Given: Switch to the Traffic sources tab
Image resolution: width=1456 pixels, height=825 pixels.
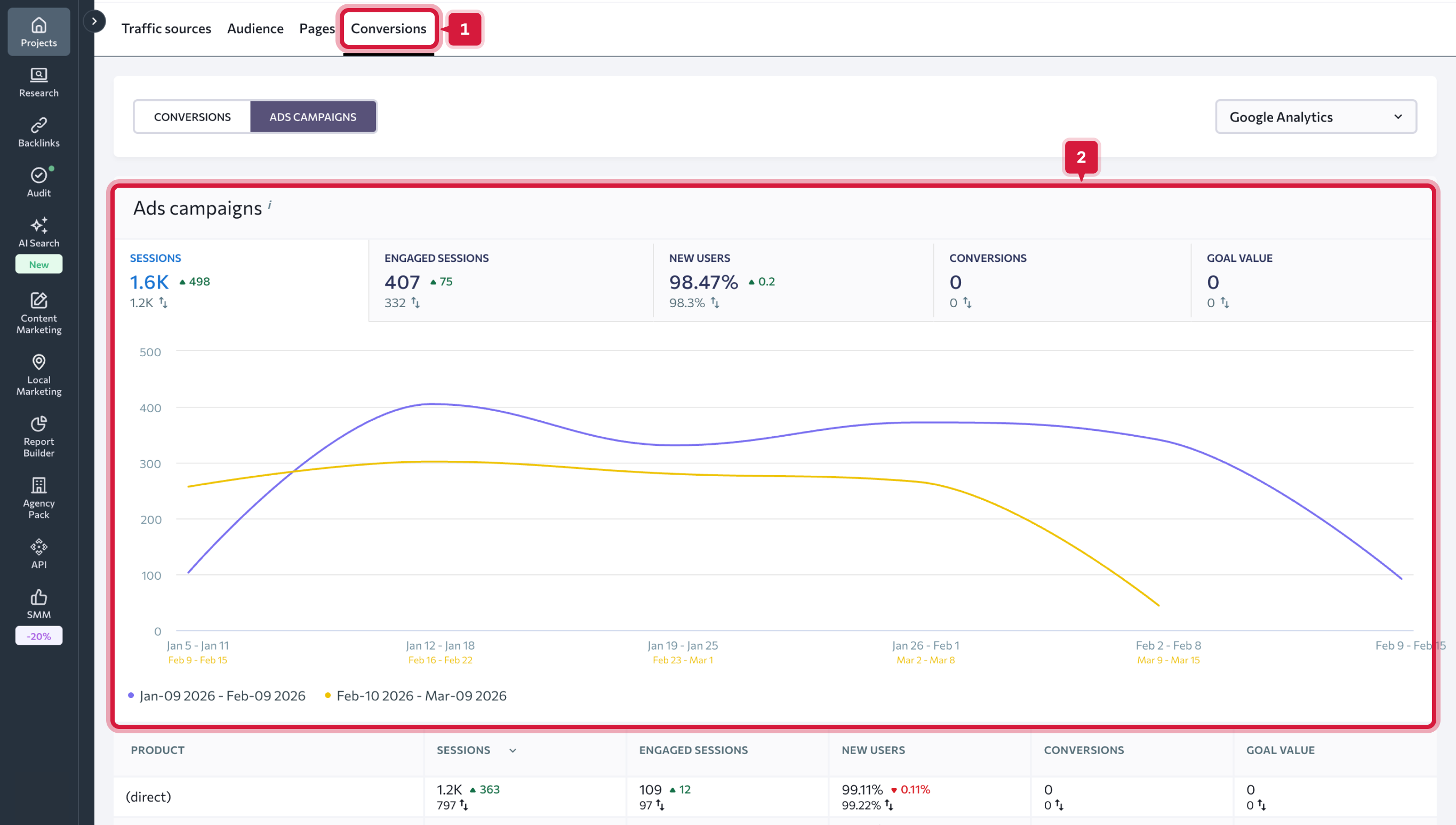Looking at the screenshot, I should point(166,28).
